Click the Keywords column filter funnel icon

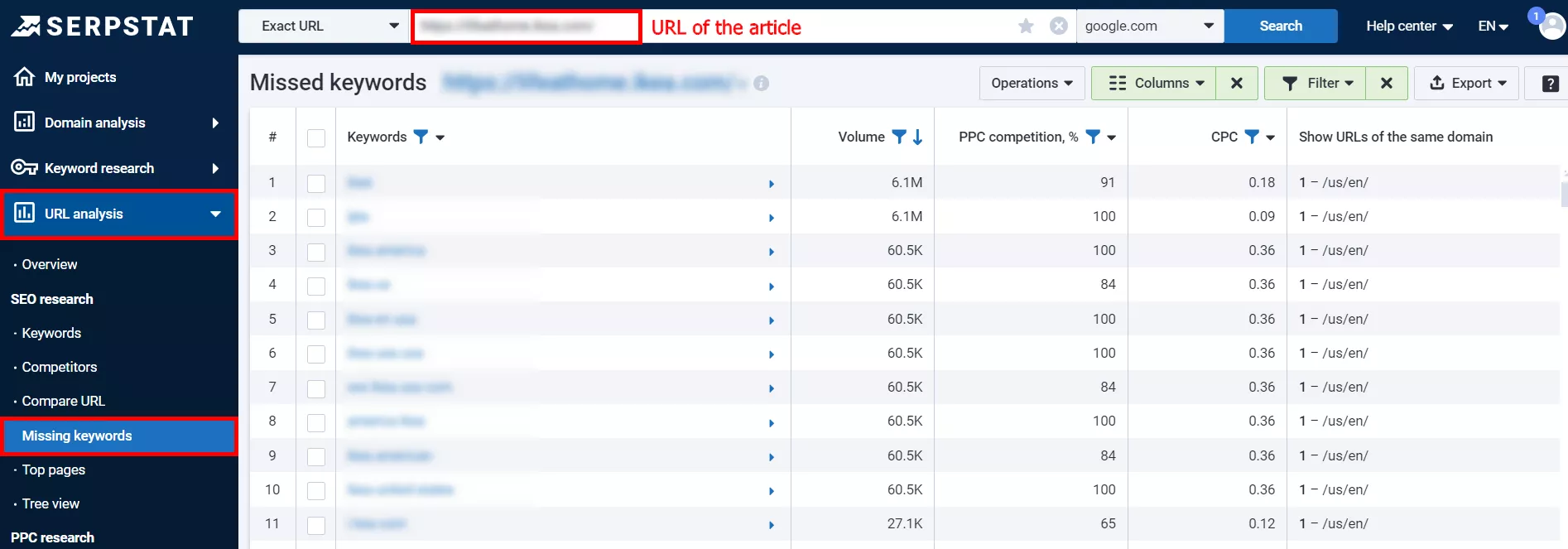(421, 137)
